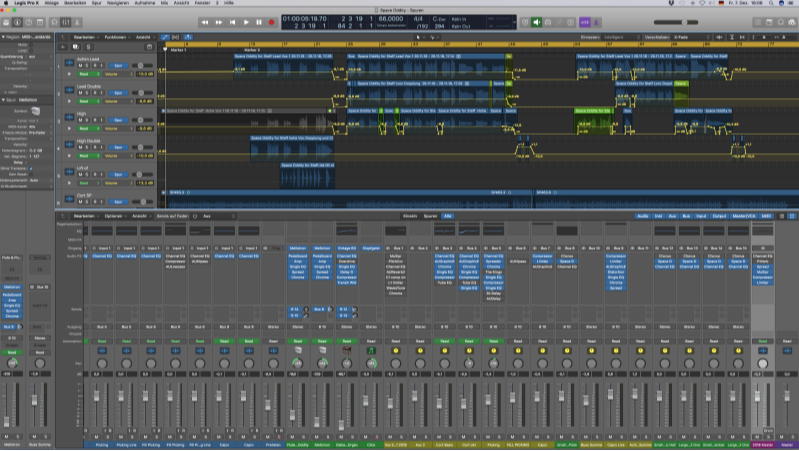The image size is (799, 451).
Task: Toggle the green solo speaker button
Action: click(537, 22)
